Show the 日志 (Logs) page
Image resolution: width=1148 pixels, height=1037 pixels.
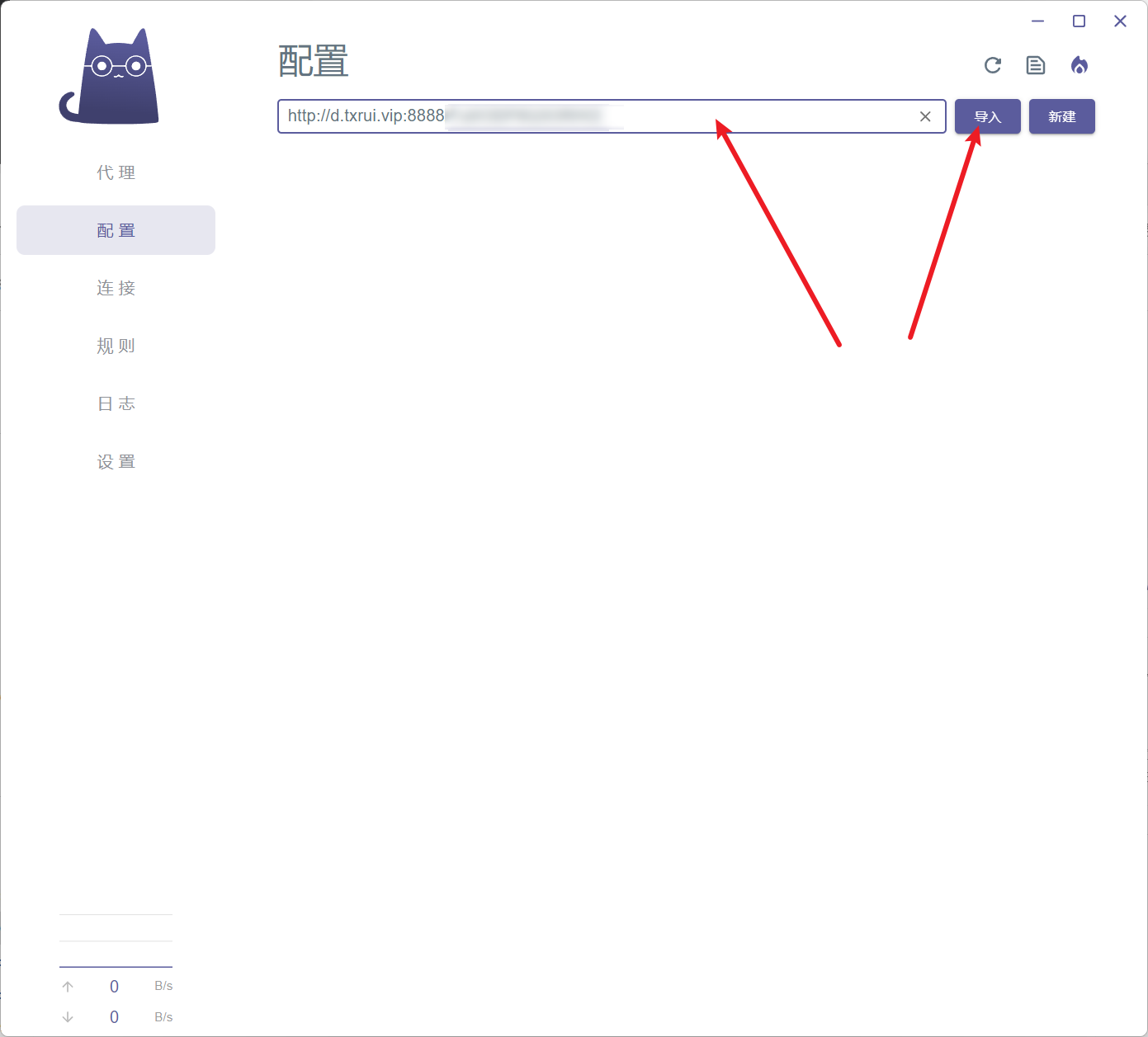116,403
